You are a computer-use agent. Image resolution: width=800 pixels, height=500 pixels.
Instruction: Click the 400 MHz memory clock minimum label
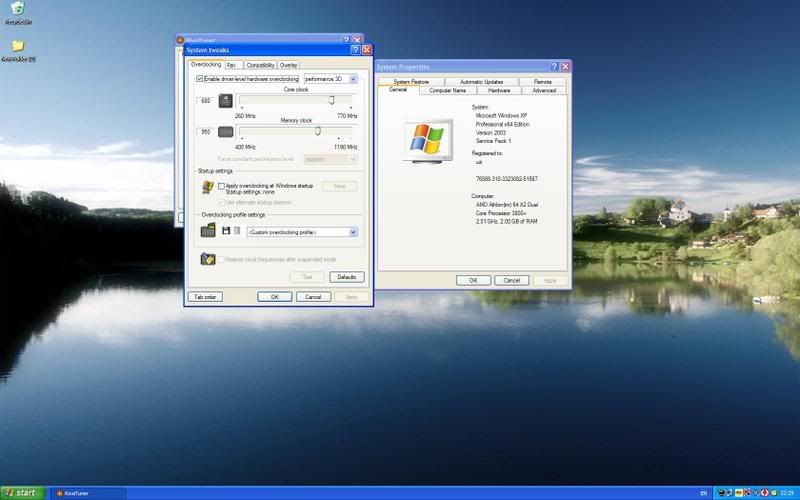pyautogui.click(x=245, y=147)
